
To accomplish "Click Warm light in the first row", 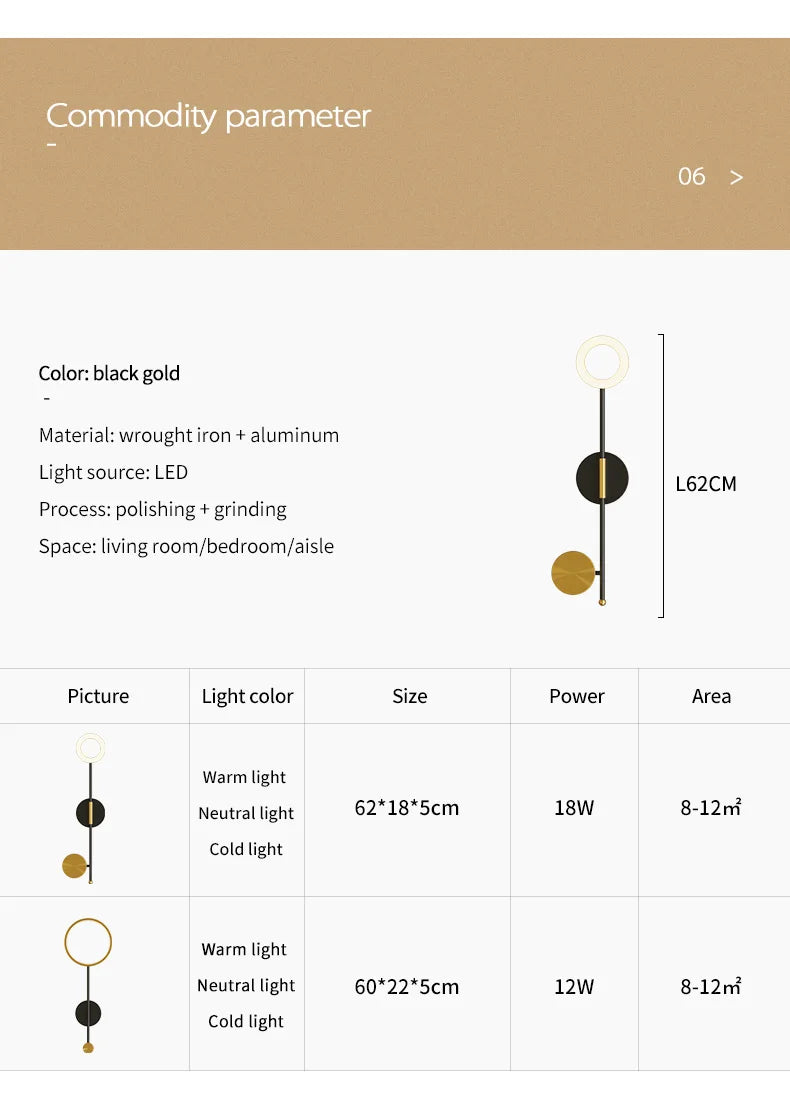I will click(244, 777).
